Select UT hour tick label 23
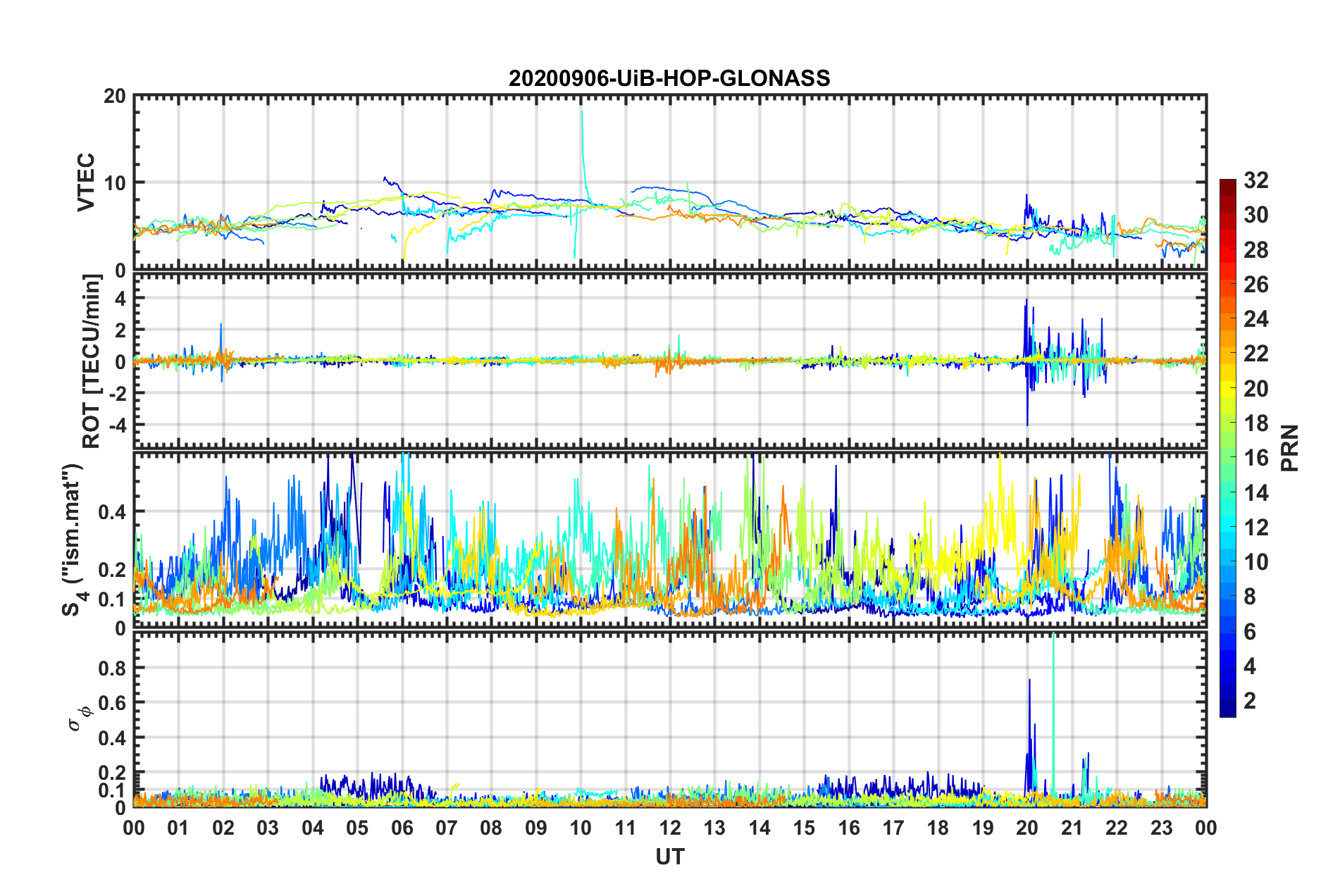Screen dimensions: 1340x896 (x=1162, y=828)
